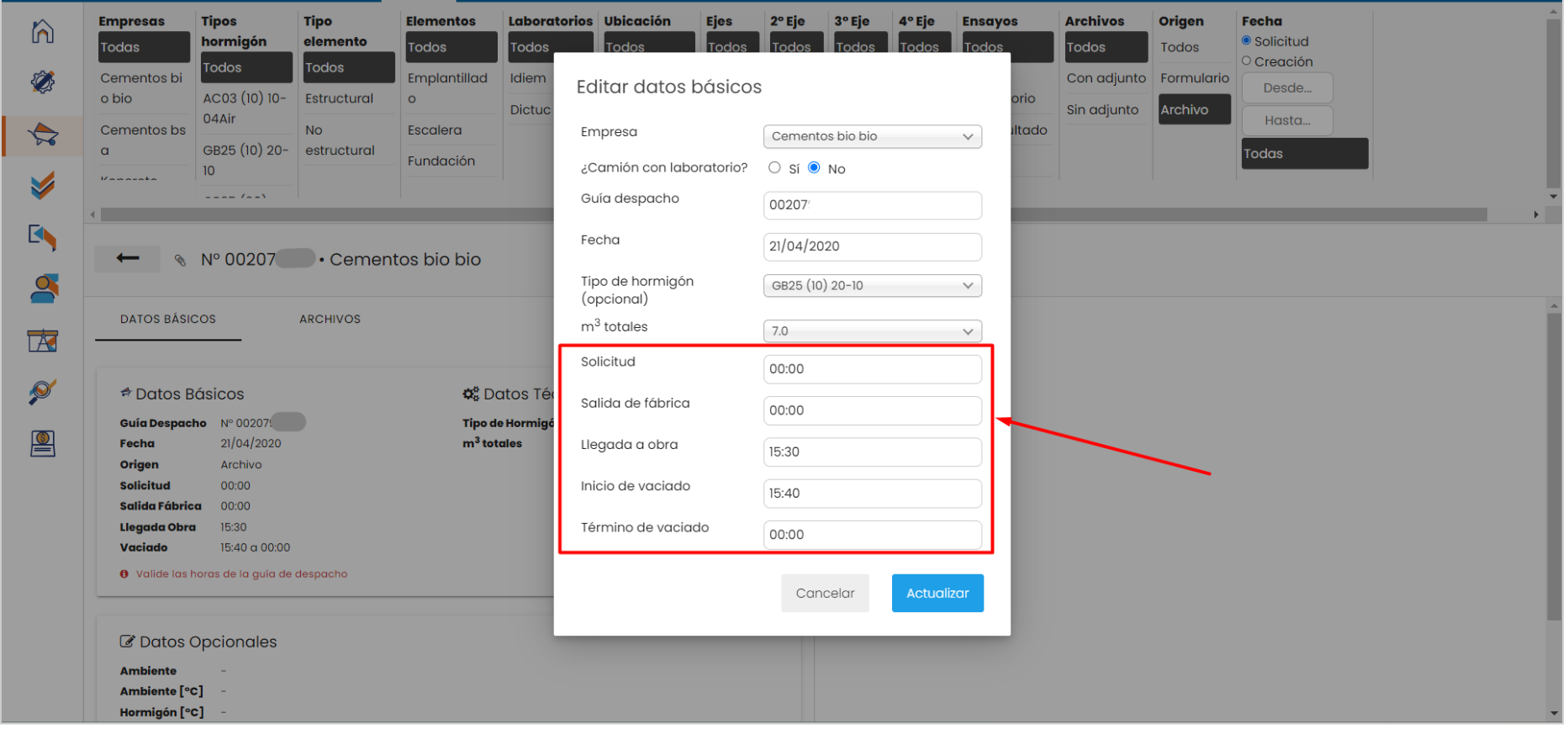Click the Término de vaciado time field
Screen dimensions: 1568x729
873,536
